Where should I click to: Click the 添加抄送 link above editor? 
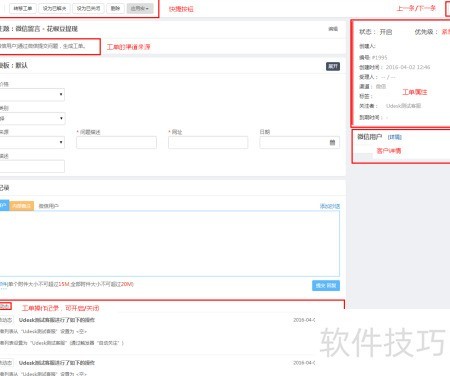click(x=330, y=206)
